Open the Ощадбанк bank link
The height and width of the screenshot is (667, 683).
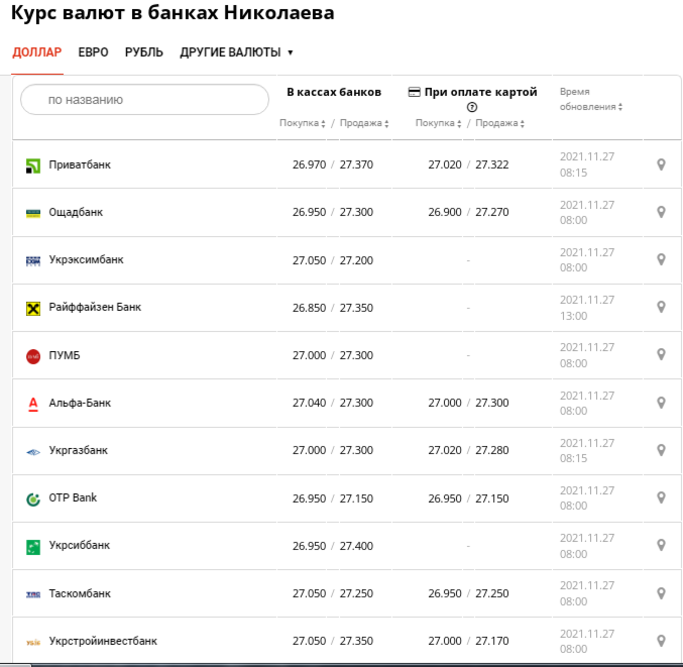(x=76, y=212)
